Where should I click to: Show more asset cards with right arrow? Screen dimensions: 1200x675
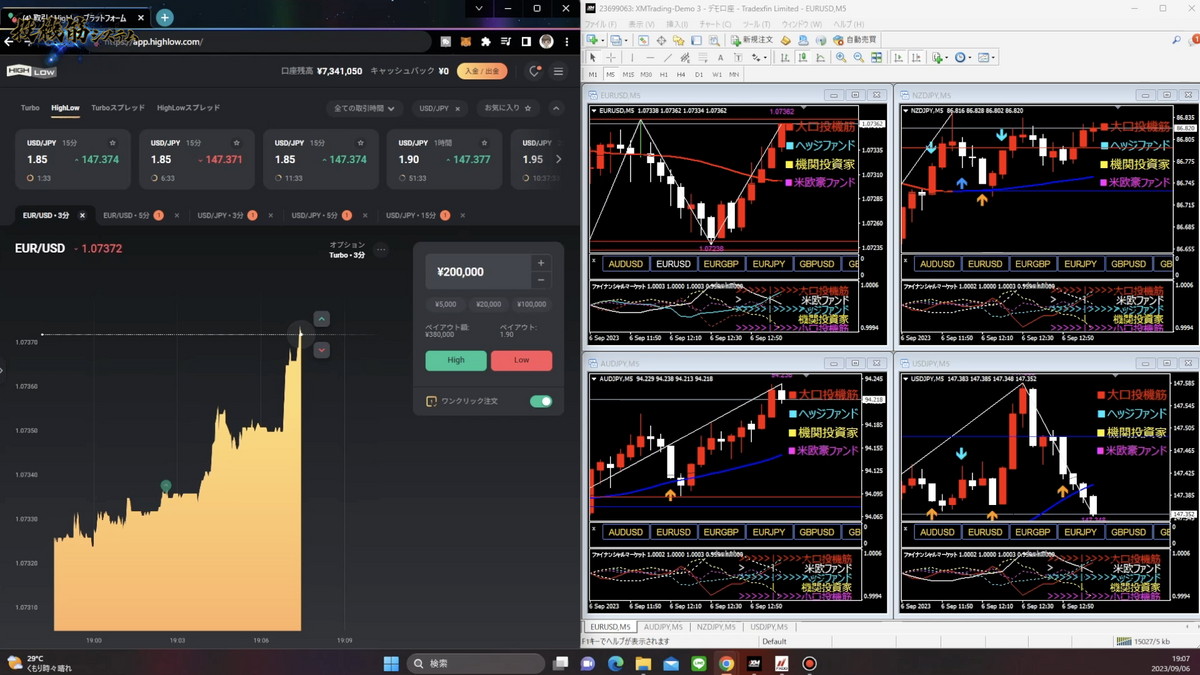click(558, 159)
